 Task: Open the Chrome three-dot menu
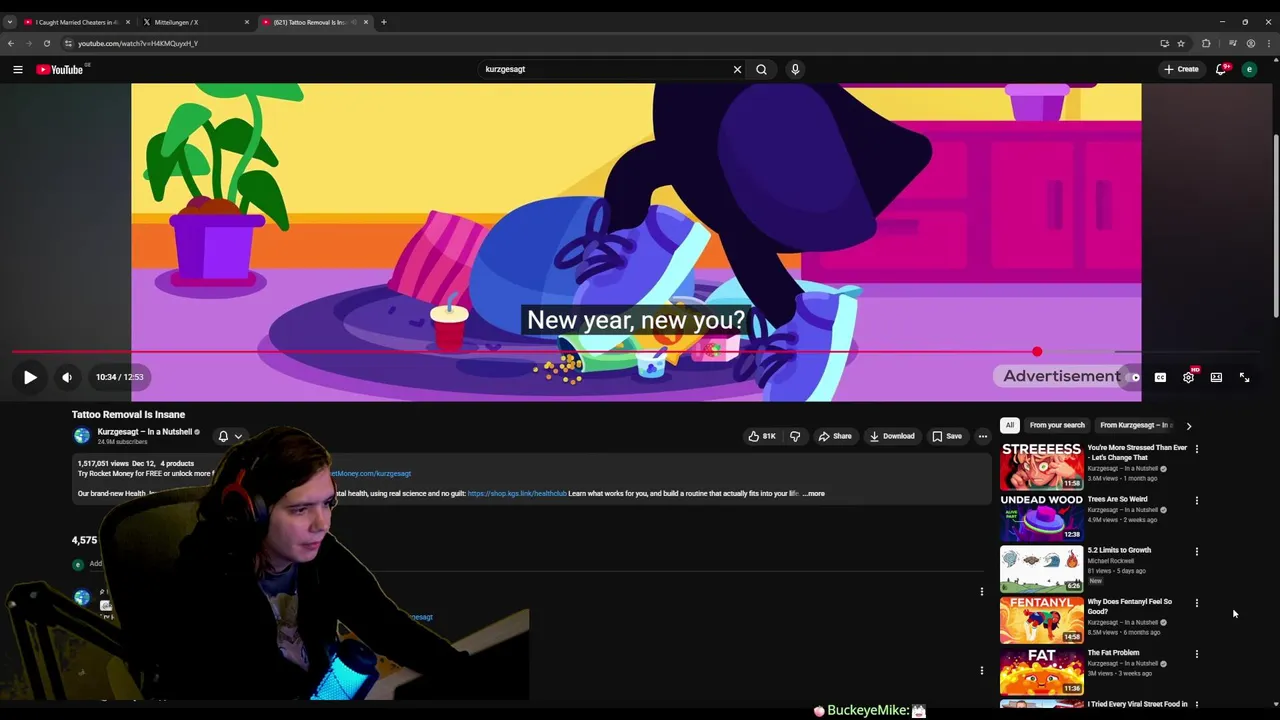tap(1269, 43)
